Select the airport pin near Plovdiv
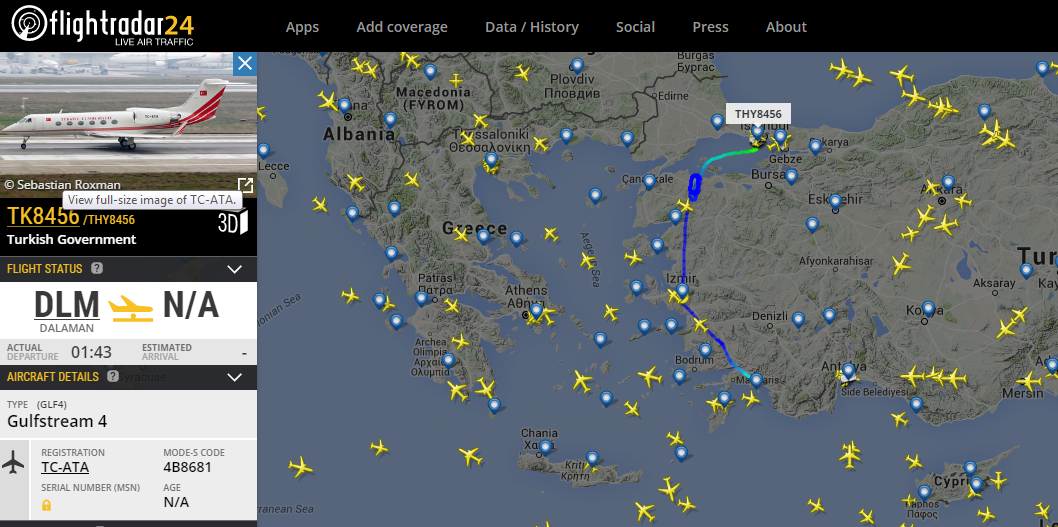 click(x=577, y=65)
